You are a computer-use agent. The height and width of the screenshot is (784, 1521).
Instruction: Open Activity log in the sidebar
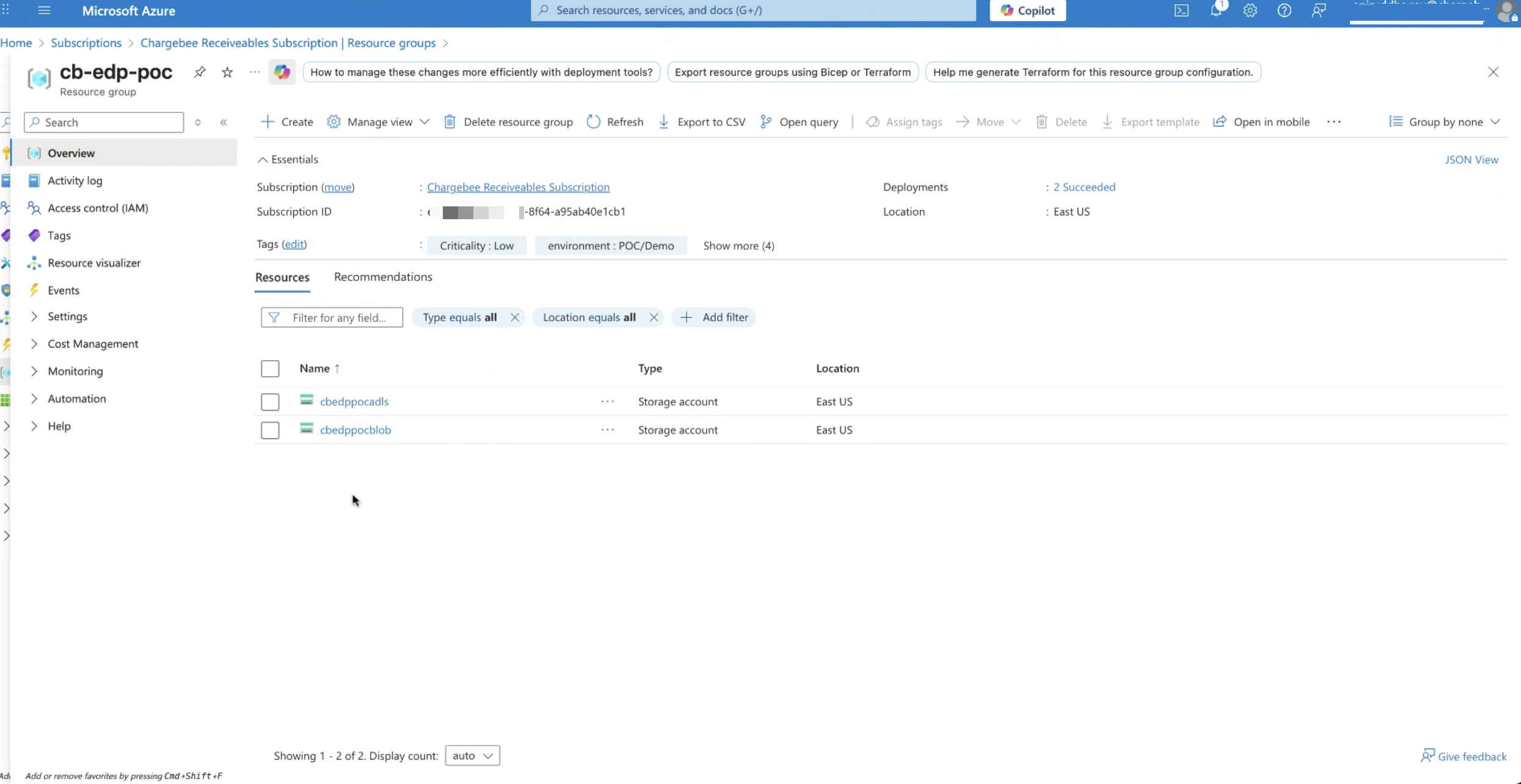(75, 181)
